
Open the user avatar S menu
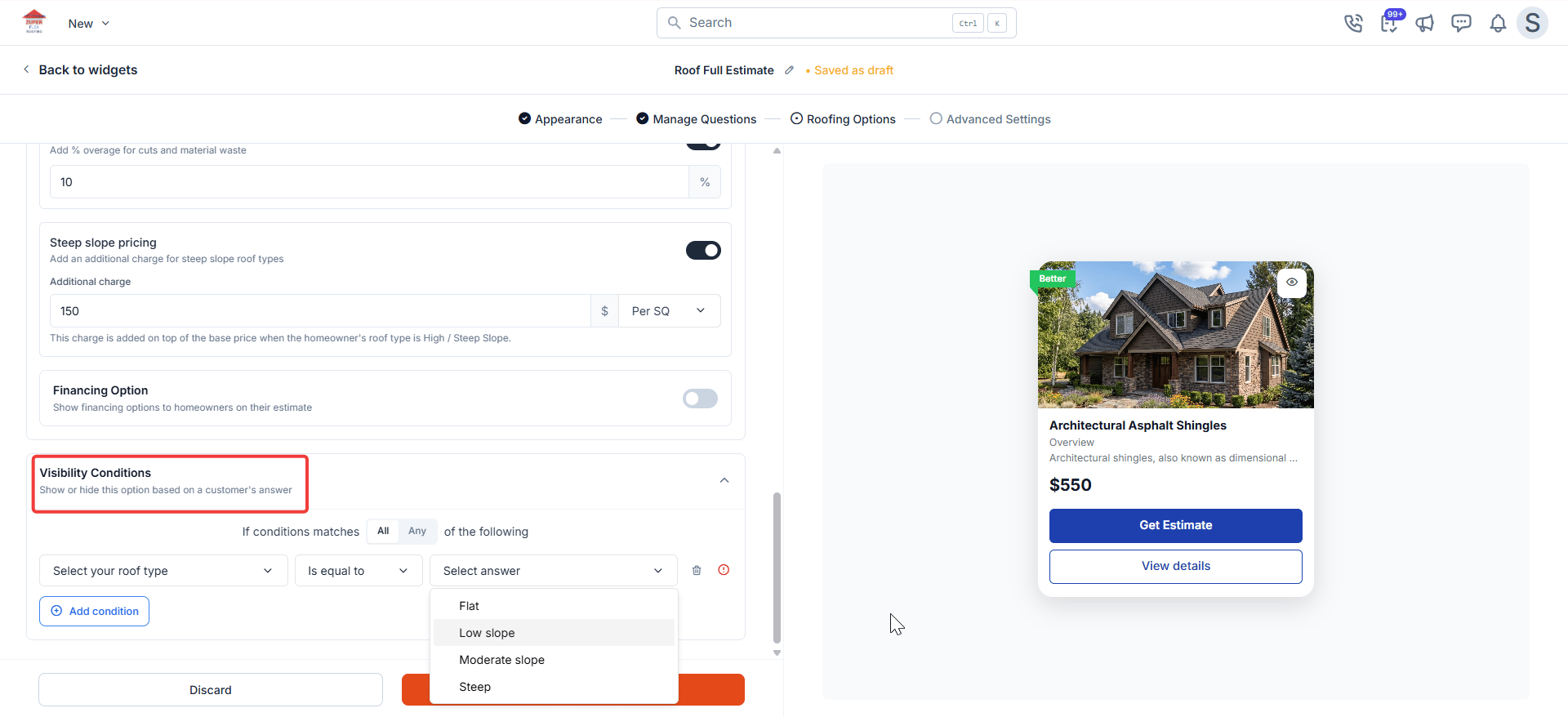[x=1532, y=23]
